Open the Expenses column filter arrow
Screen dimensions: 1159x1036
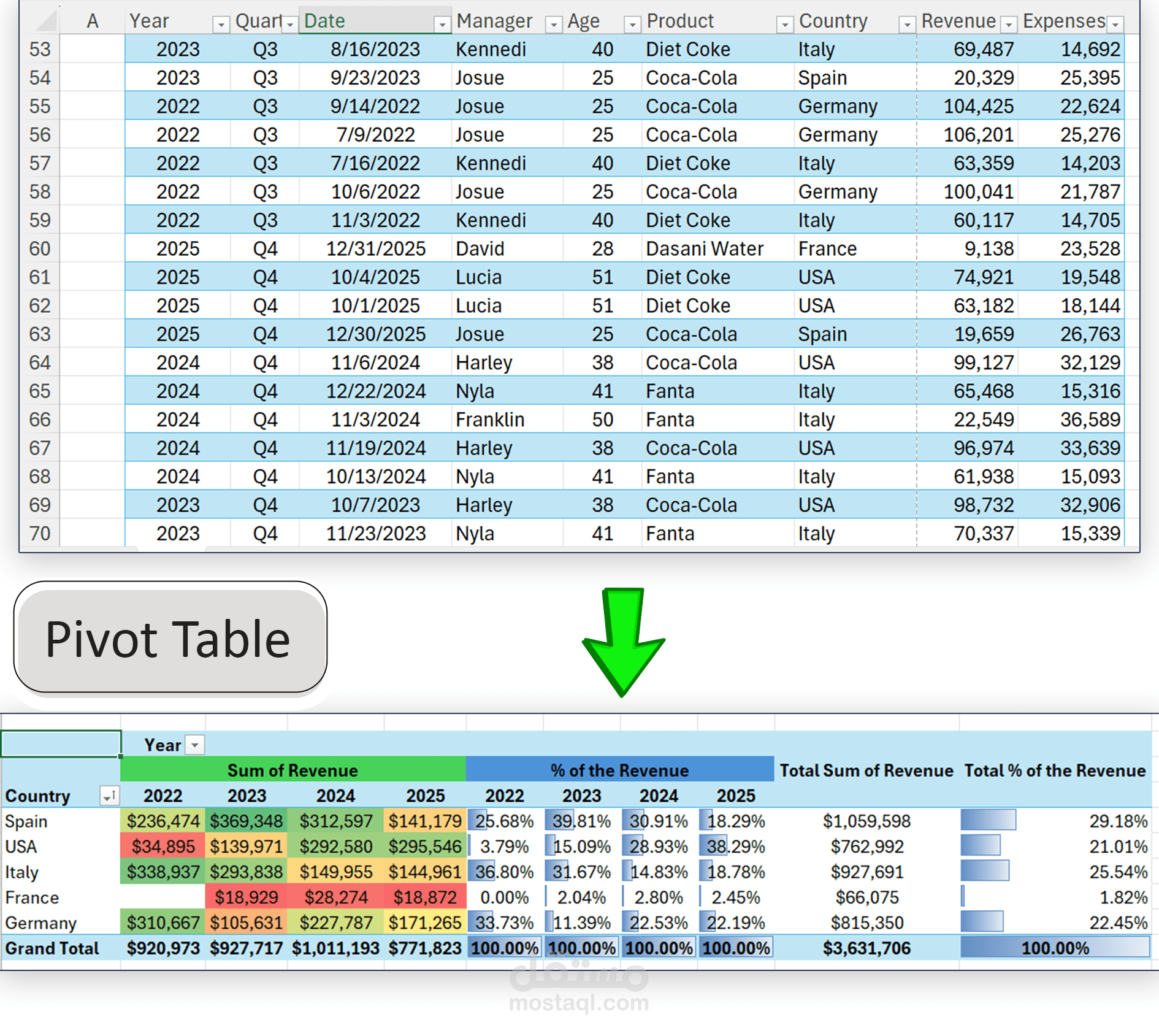pyautogui.click(x=1115, y=23)
